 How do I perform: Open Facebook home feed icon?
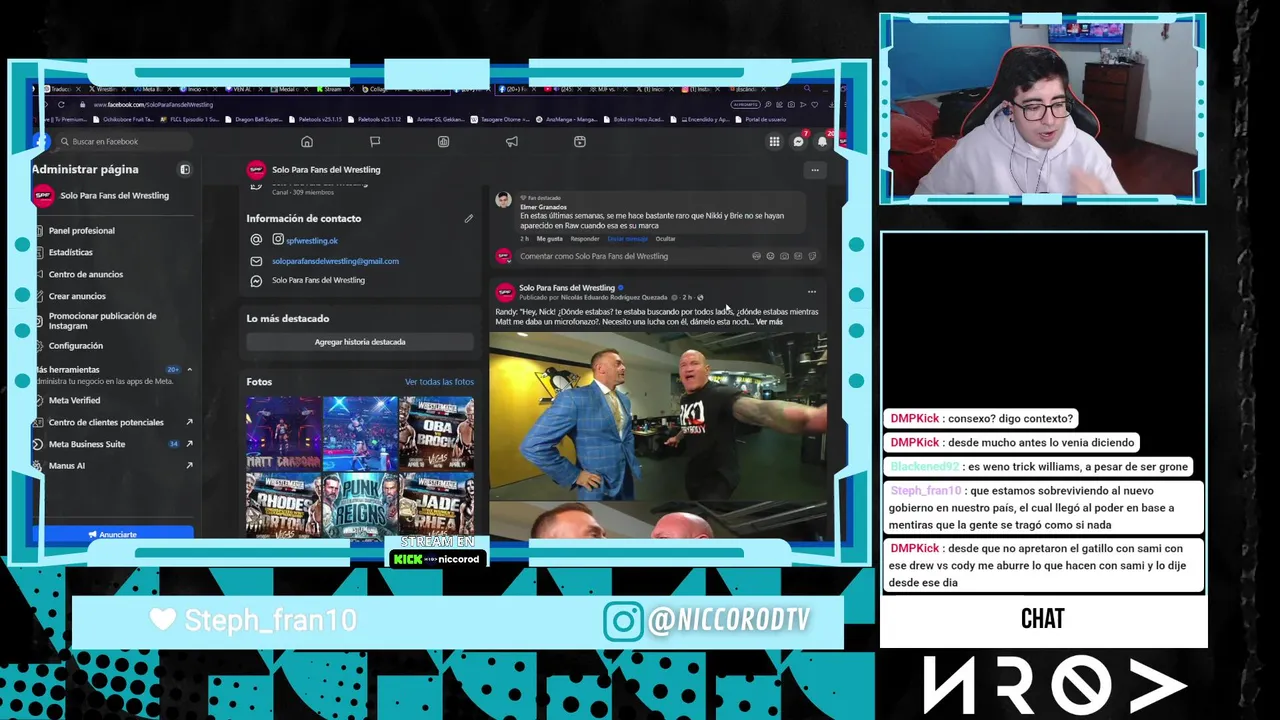307,142
